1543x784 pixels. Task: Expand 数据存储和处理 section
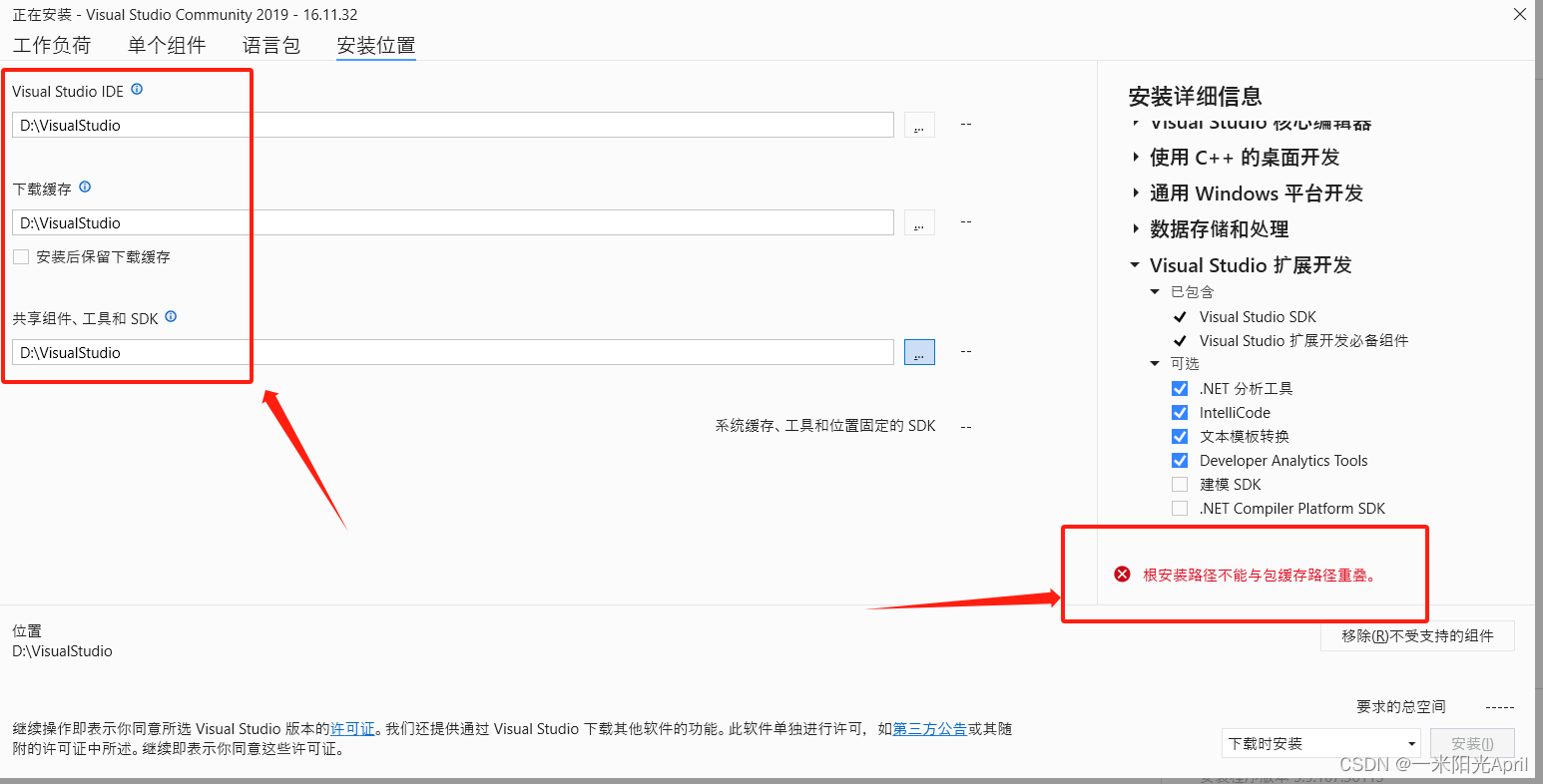(x=1136, y=228)
